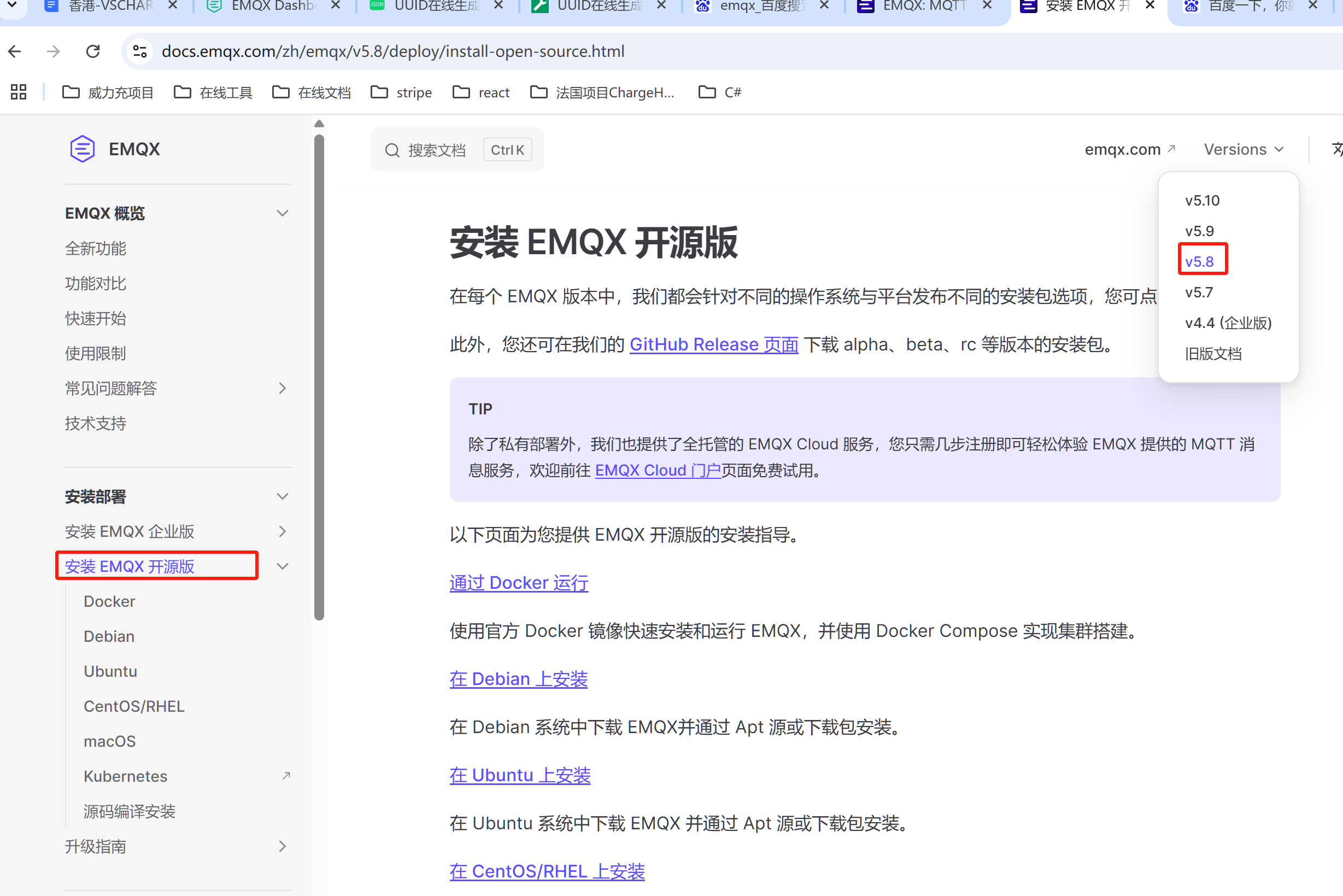Expand the 常见问题解答 section
The width and height of the screenshot is (1343, 896).
point(282,388)
